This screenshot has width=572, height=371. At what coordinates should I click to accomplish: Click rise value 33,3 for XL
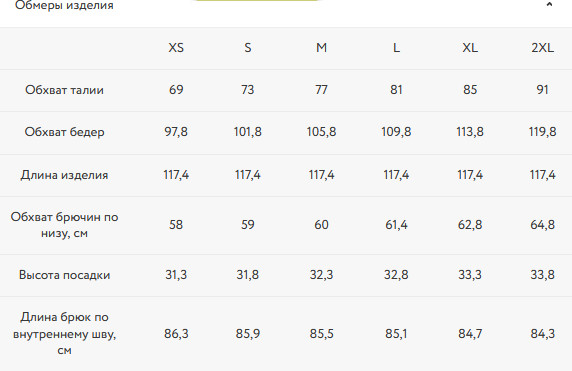coord(470,275)
